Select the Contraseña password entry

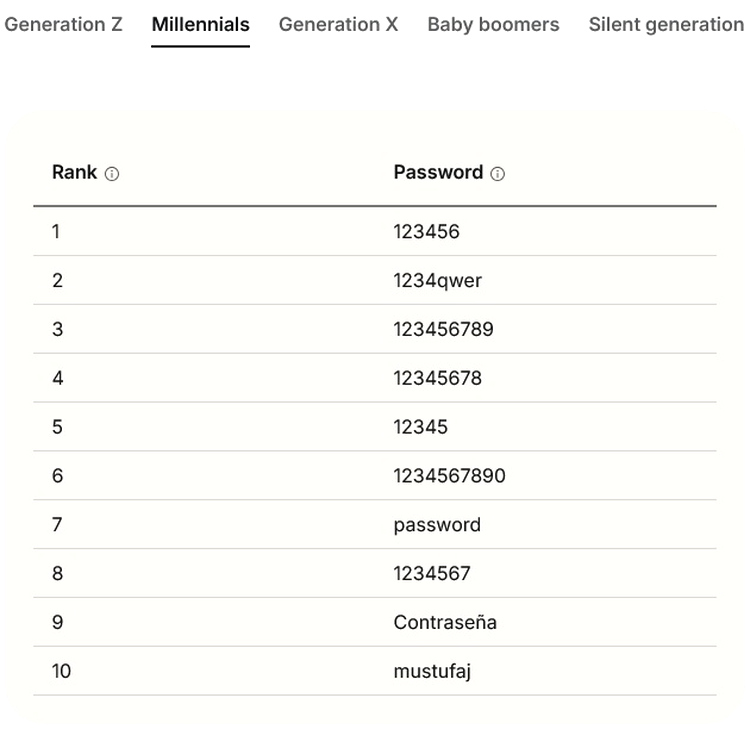(445, 622)
